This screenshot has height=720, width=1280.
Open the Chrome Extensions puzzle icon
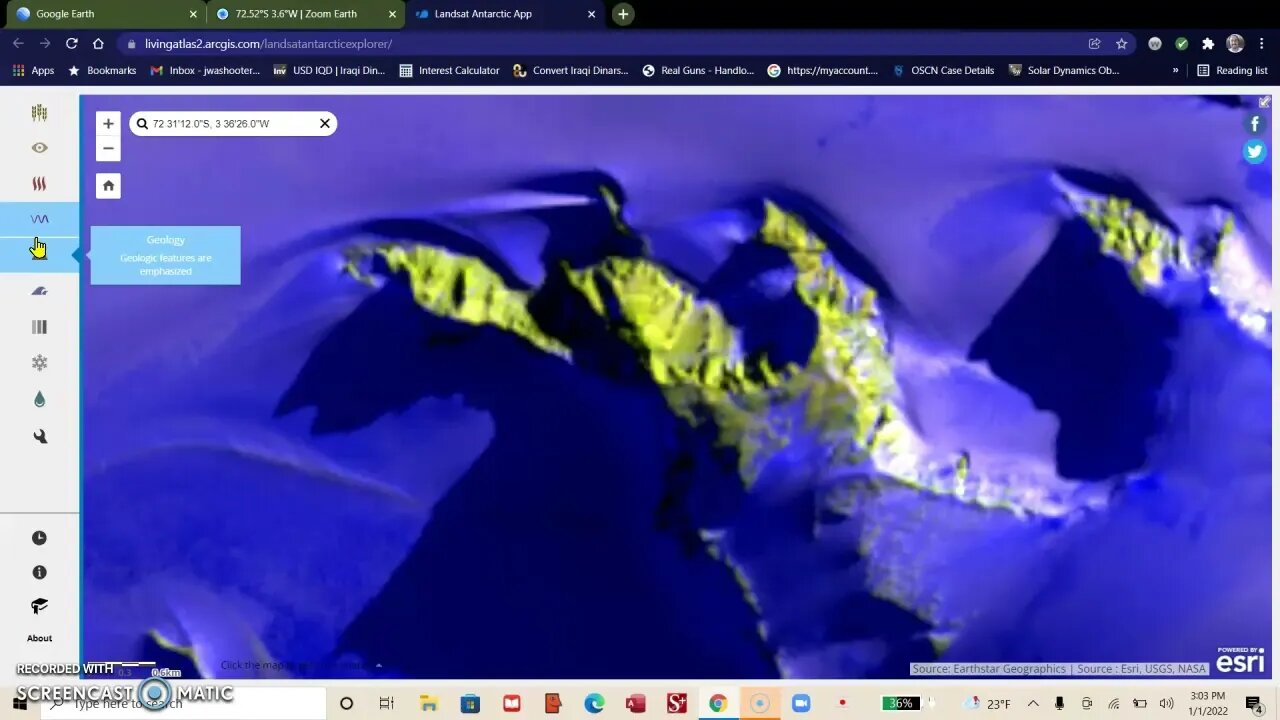tap(1208, 44)
